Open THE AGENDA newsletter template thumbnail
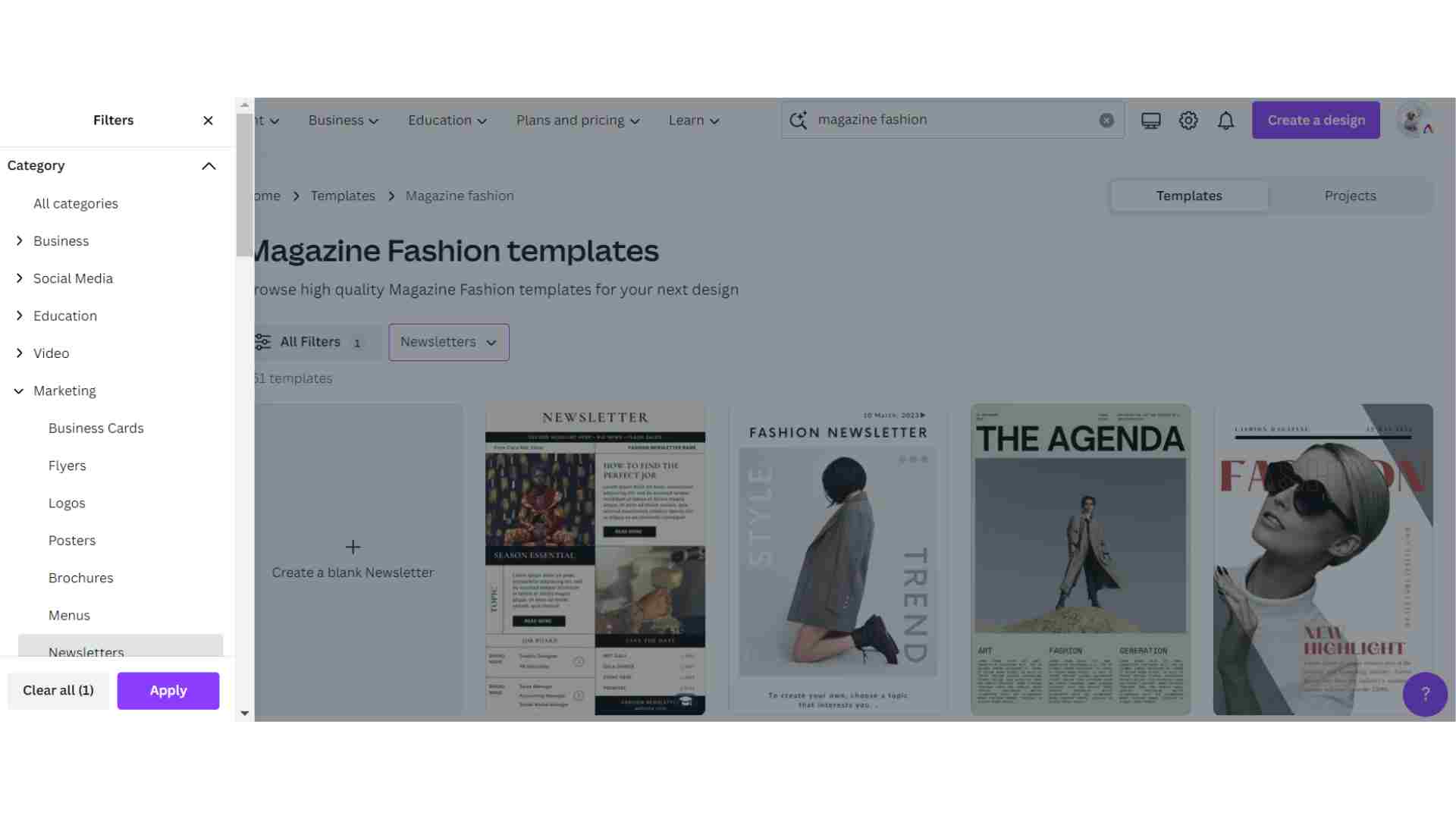The width and height of the screenshot is (1456, 819). point(1080,559)
